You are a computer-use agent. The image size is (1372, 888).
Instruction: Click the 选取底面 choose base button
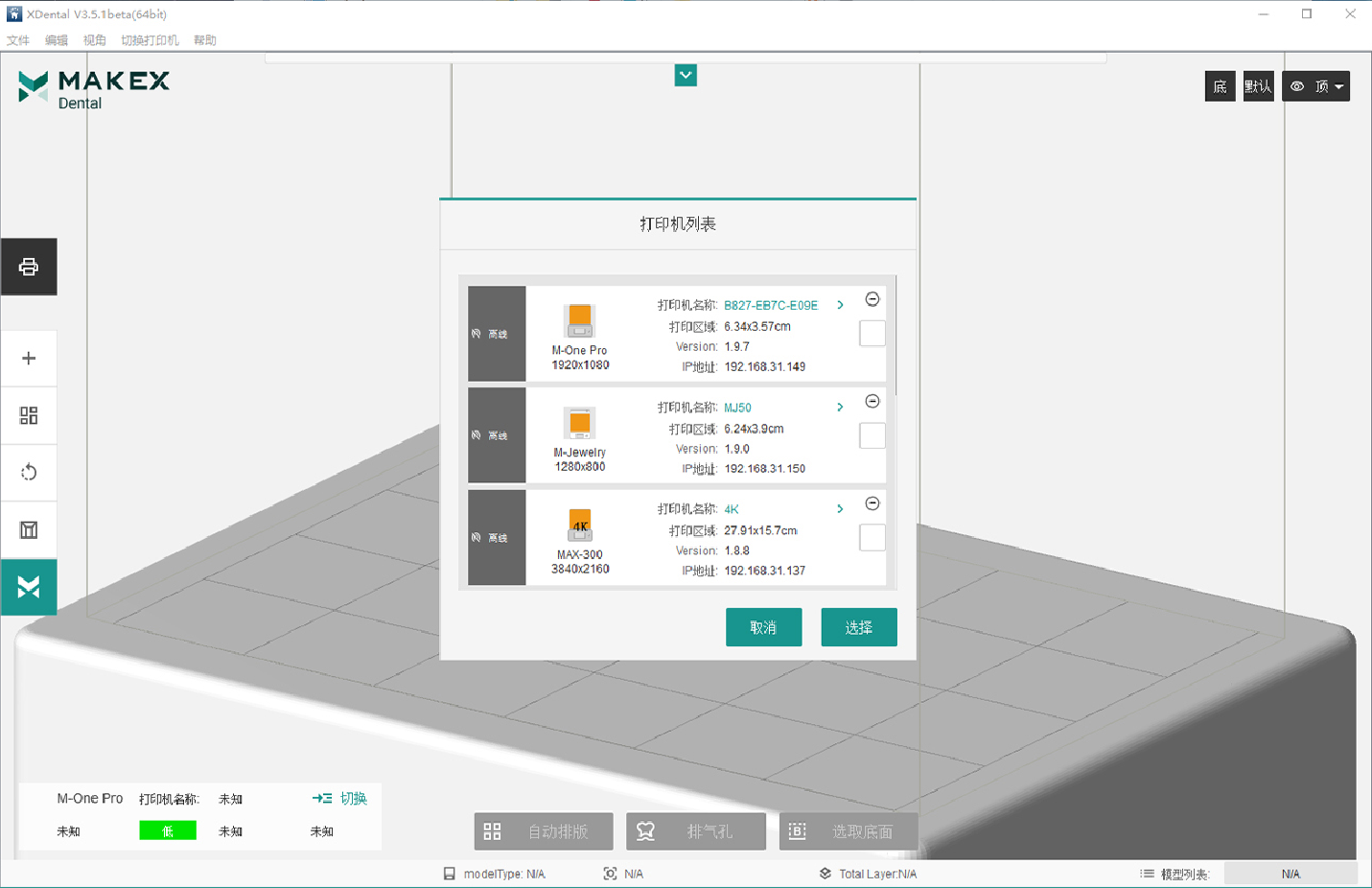click(x=849, y=831)
